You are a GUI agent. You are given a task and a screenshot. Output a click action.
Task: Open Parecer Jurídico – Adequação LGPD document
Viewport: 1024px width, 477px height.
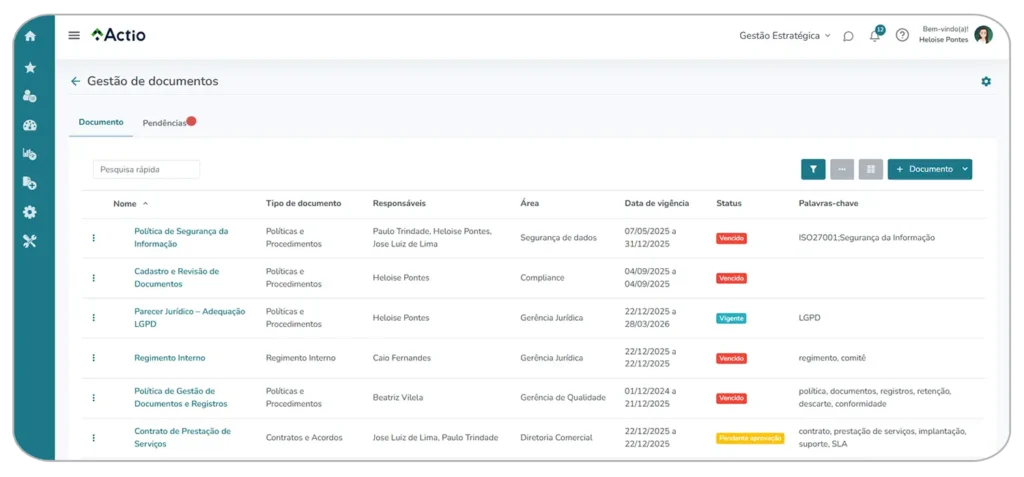[189, 317]
